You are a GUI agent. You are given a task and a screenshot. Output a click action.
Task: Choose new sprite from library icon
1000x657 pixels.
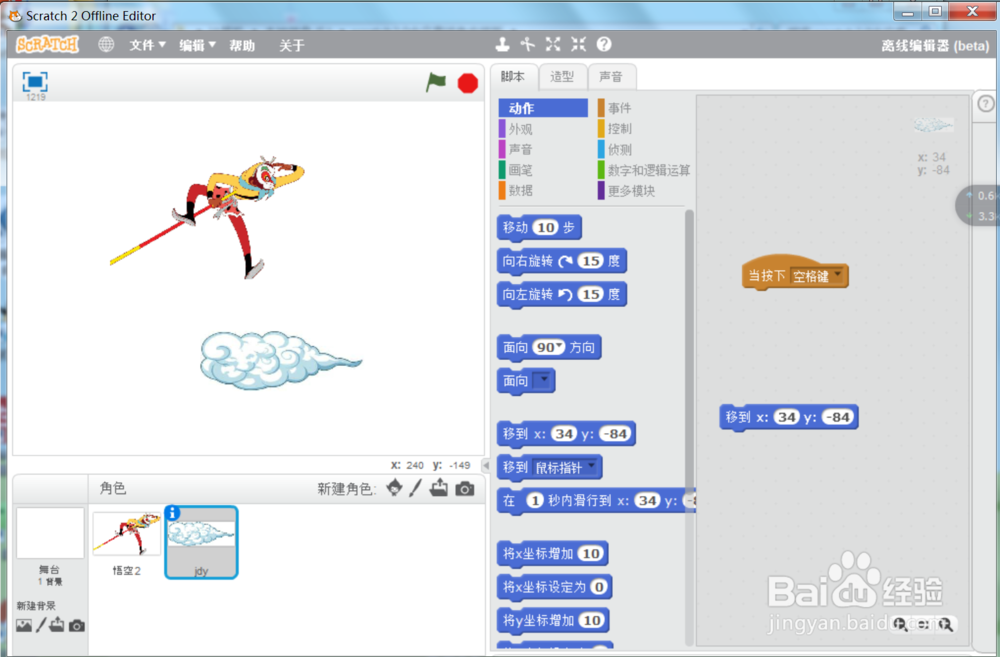(394, 488)
